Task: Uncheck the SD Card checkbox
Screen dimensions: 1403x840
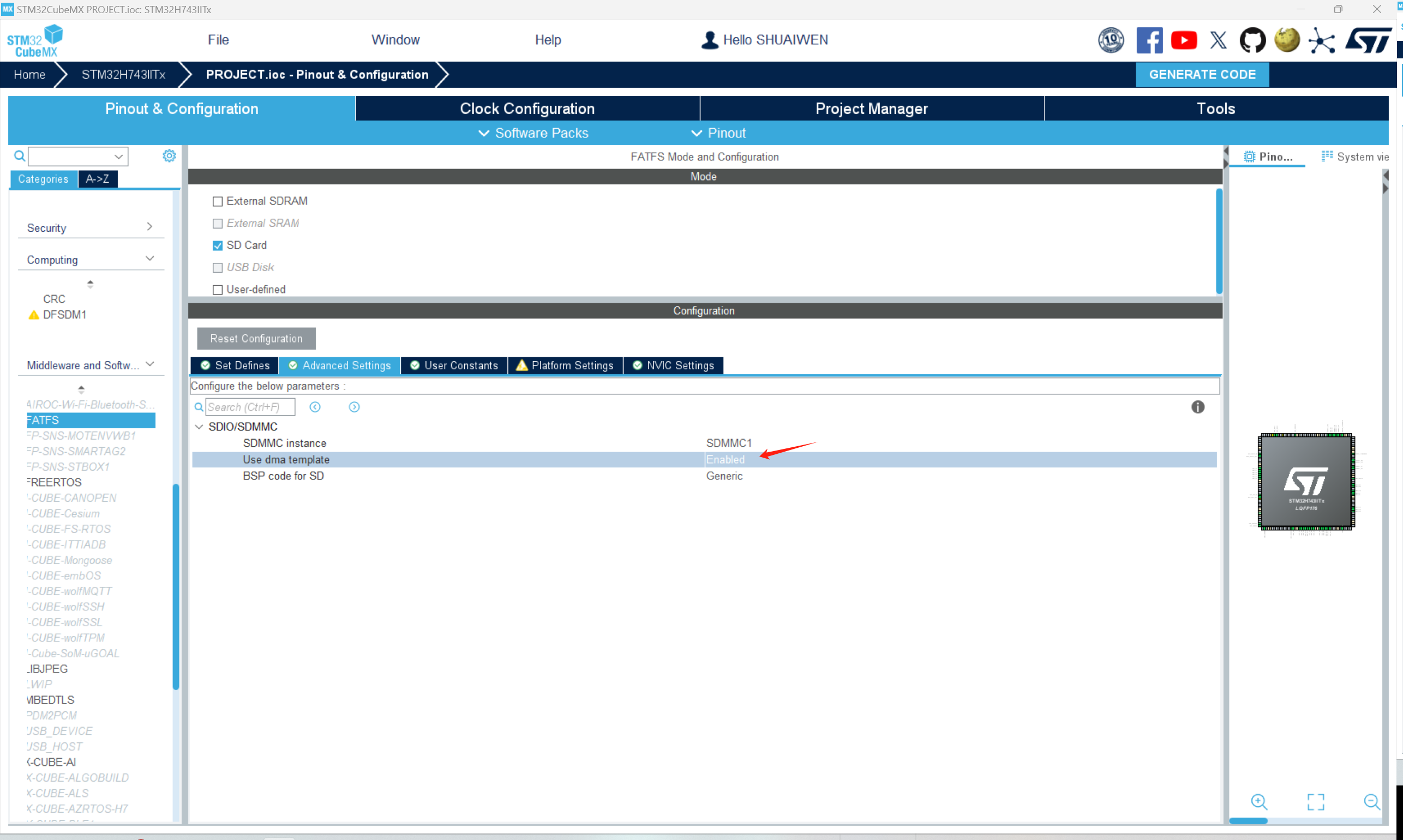Action: coord(217,245)
